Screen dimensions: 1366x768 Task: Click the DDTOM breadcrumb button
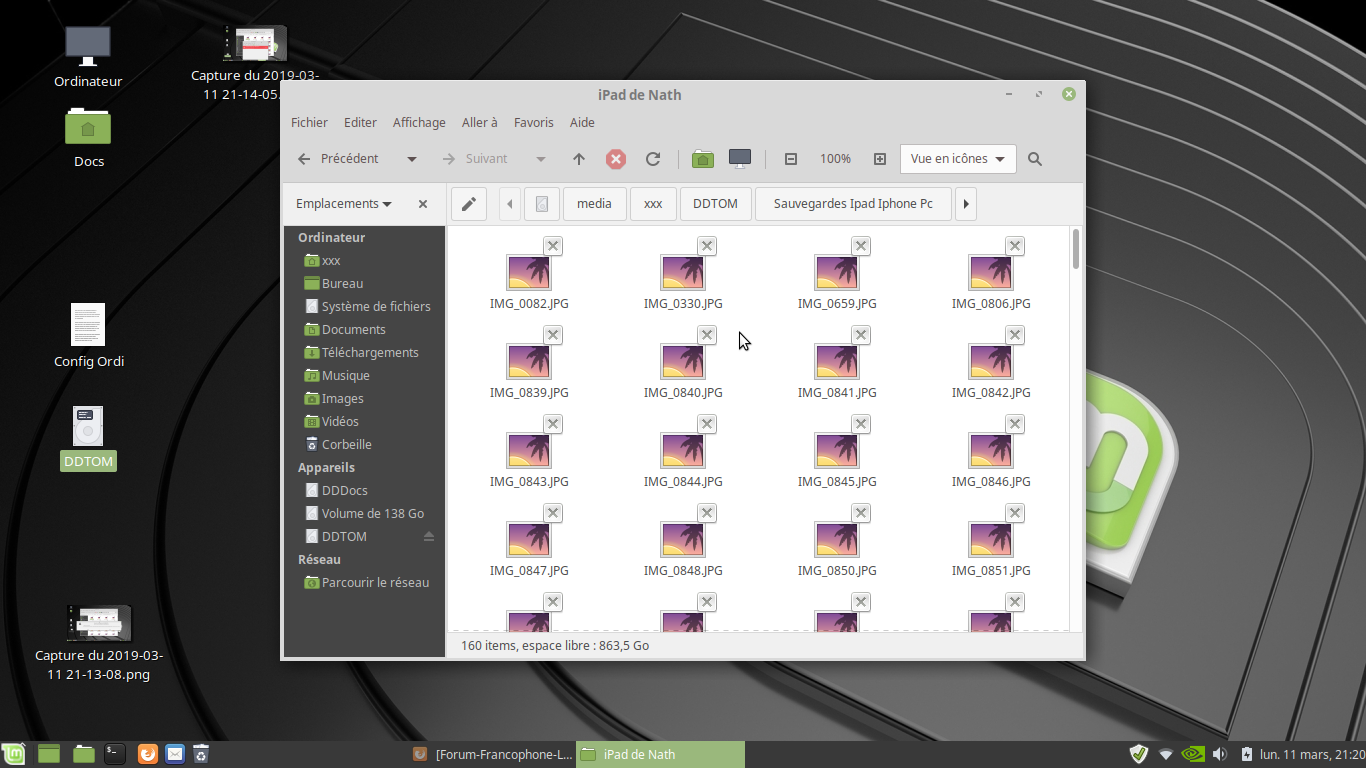(715, 204)
